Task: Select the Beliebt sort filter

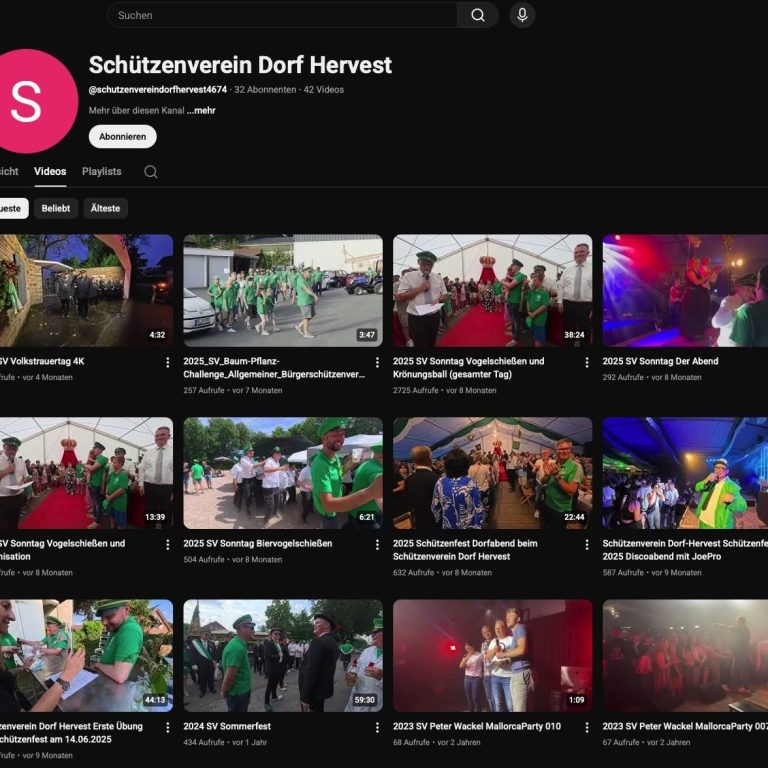Action: [56, 209]
